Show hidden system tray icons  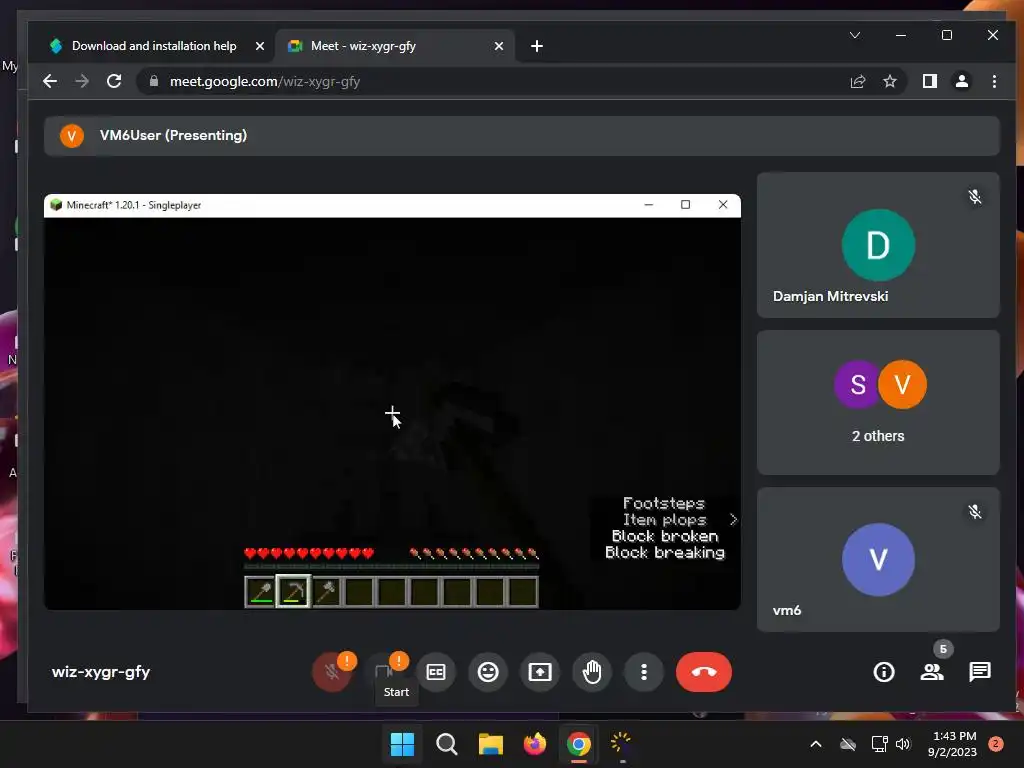[x=816, y=744]
